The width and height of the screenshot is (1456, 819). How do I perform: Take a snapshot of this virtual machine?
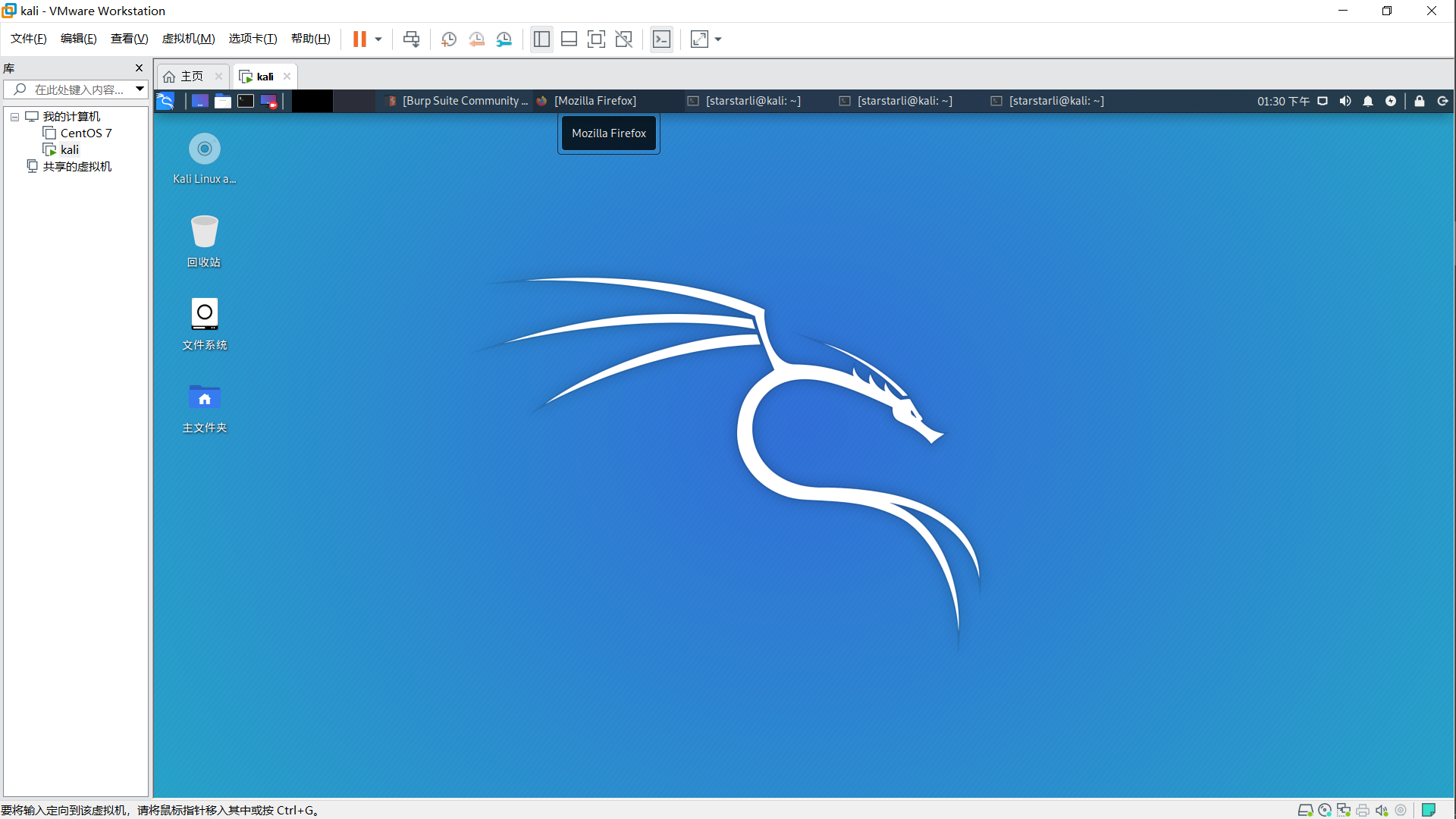pos(448,39)
